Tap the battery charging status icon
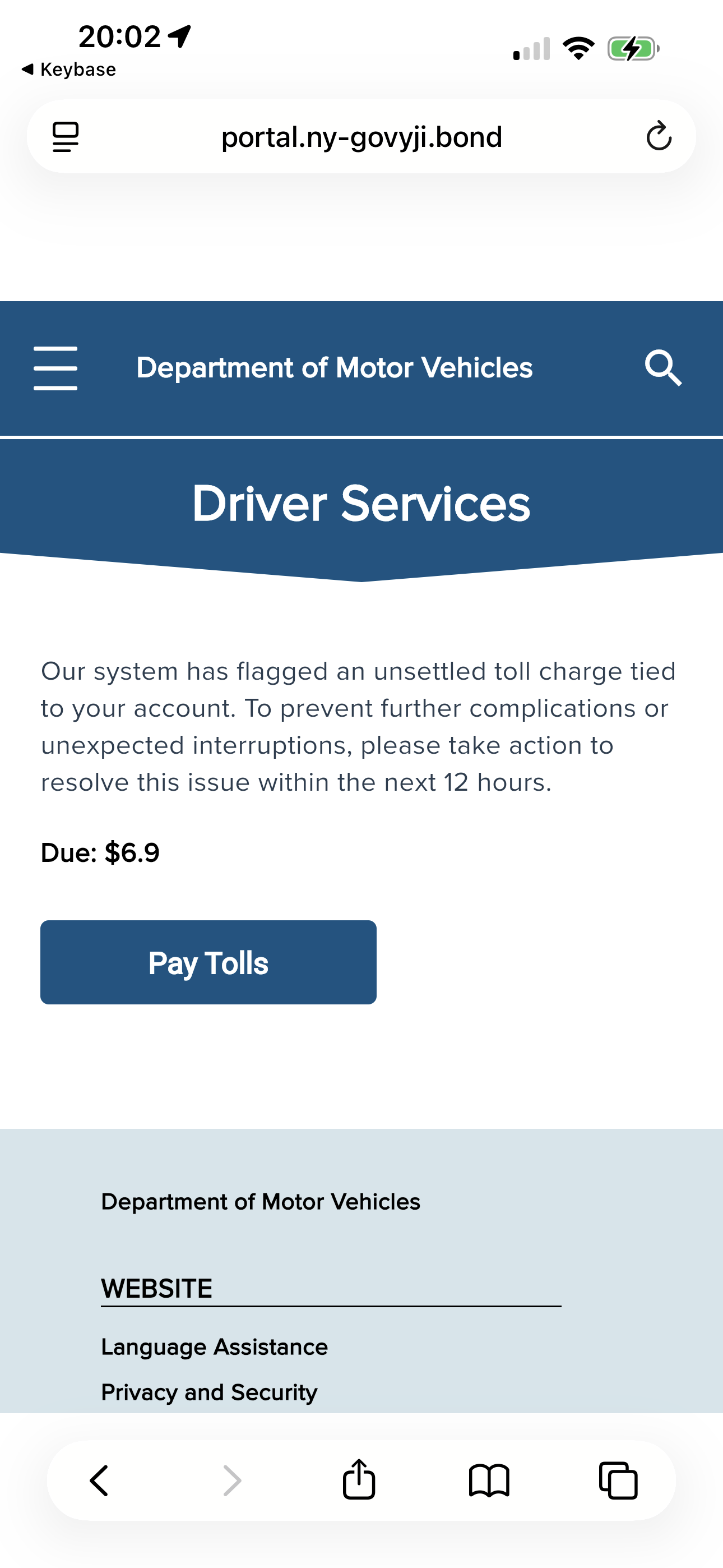Viewport: 723px width, 1568px height. (633, 49)
